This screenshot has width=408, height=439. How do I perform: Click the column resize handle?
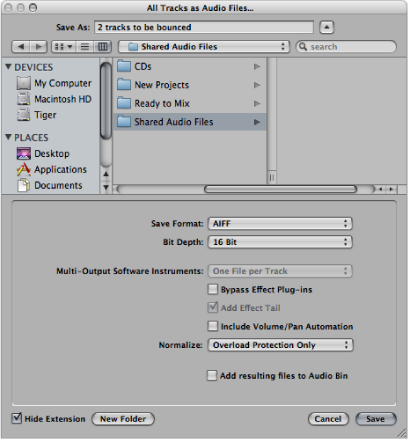(272, 178)
